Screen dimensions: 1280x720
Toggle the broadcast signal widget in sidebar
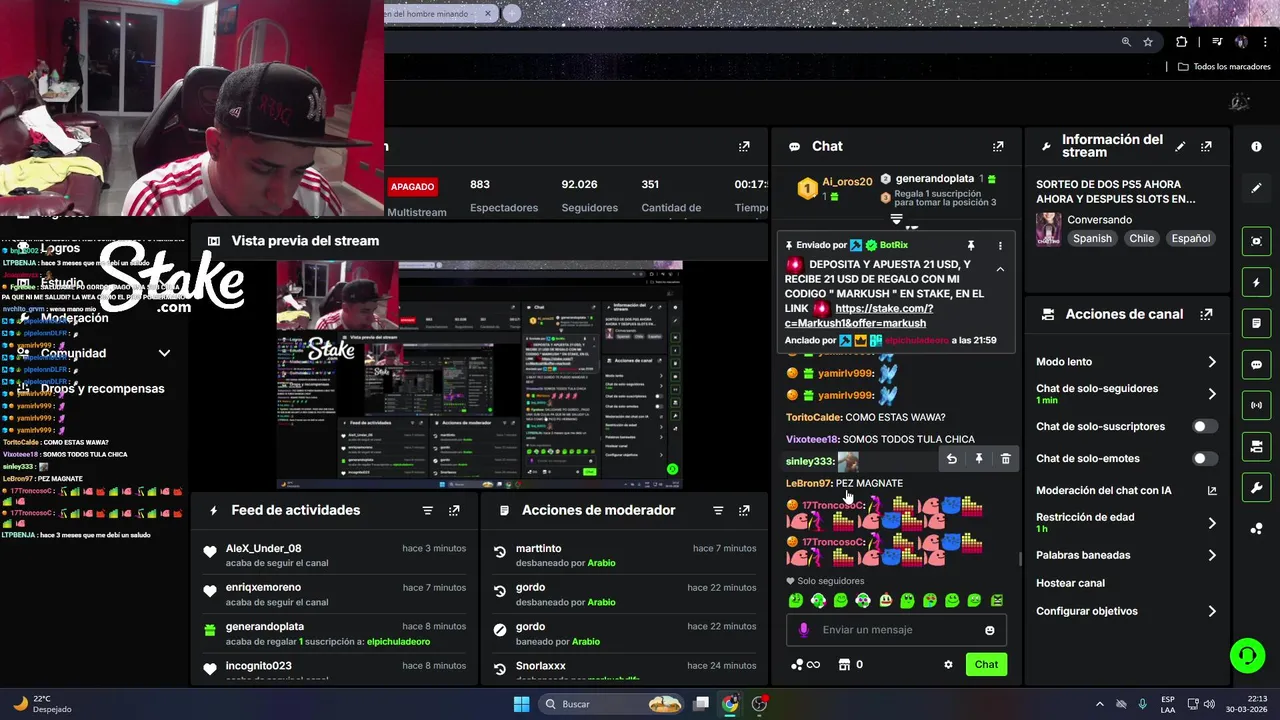pos(1256,405)
